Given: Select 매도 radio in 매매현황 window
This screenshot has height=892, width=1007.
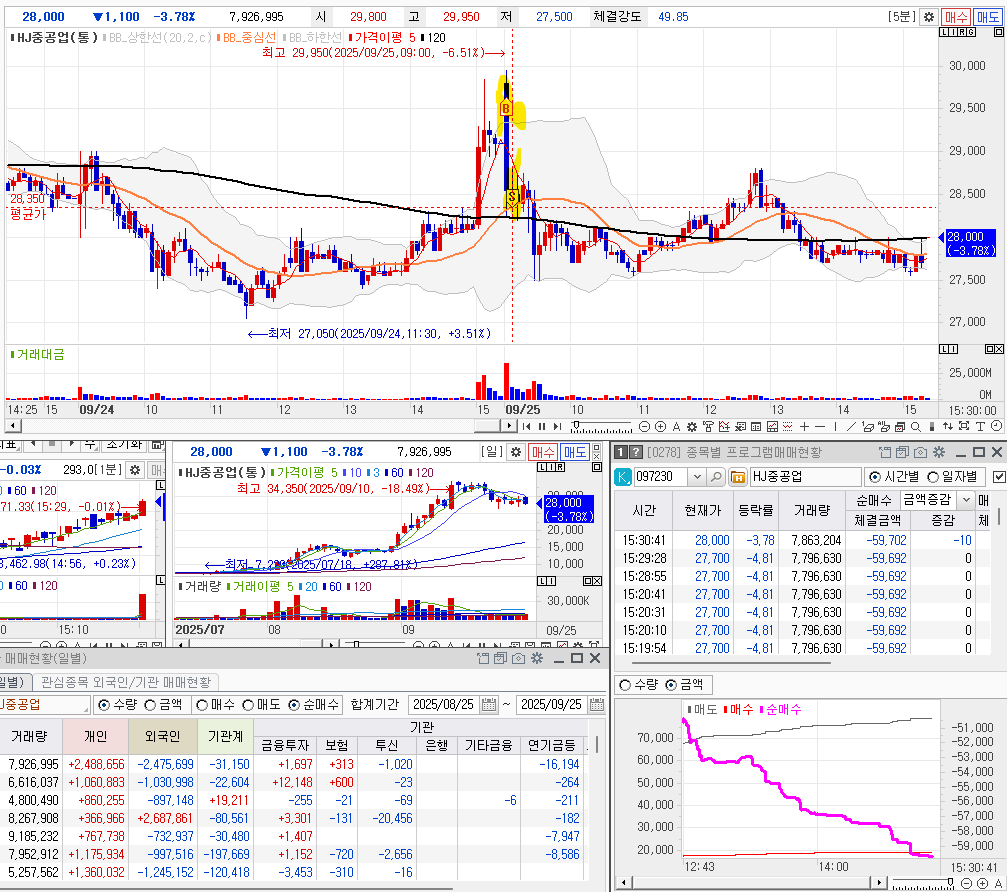Looking at the screenshot, I should click(x=248, y=705).
